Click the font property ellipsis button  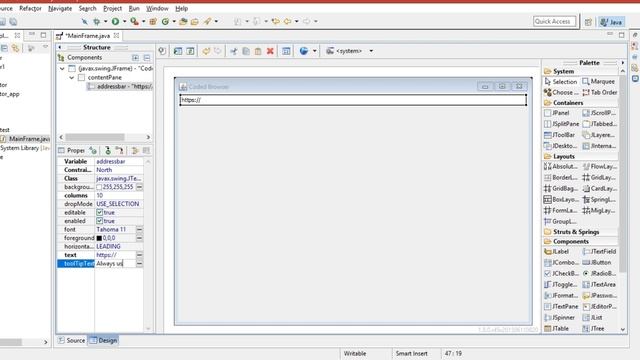pos(139,229)
